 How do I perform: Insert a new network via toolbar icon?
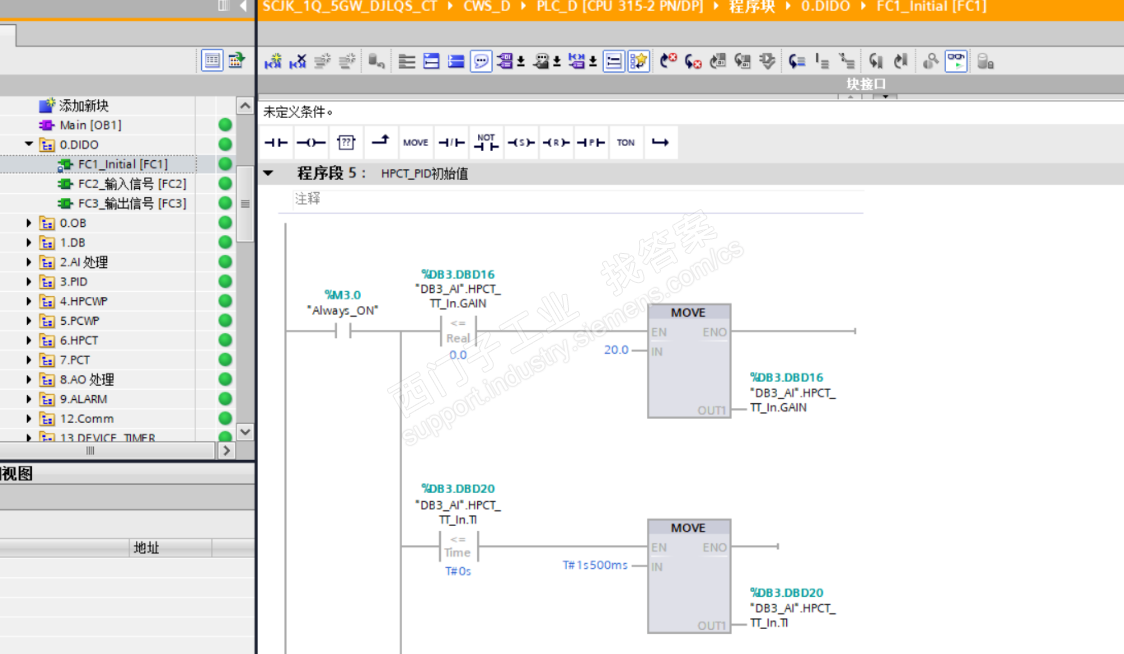[272, 62]
